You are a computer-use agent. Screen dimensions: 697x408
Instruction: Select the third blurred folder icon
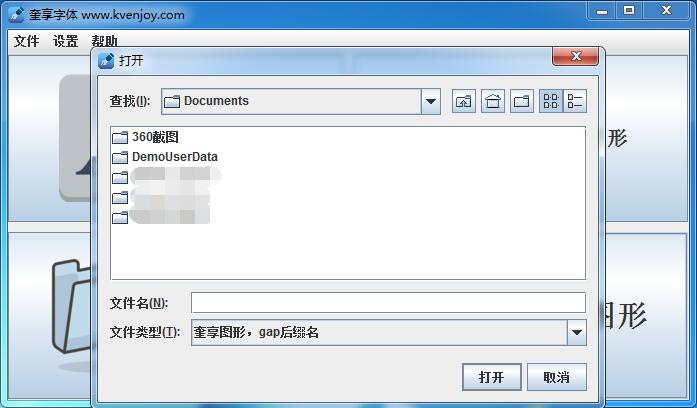[120, 177]
